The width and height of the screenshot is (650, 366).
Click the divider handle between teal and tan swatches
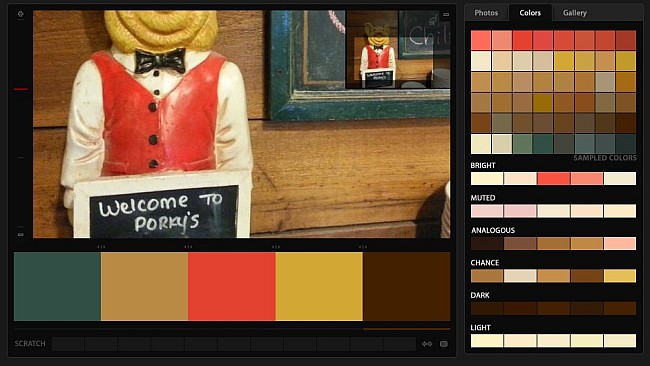point(101,247)
